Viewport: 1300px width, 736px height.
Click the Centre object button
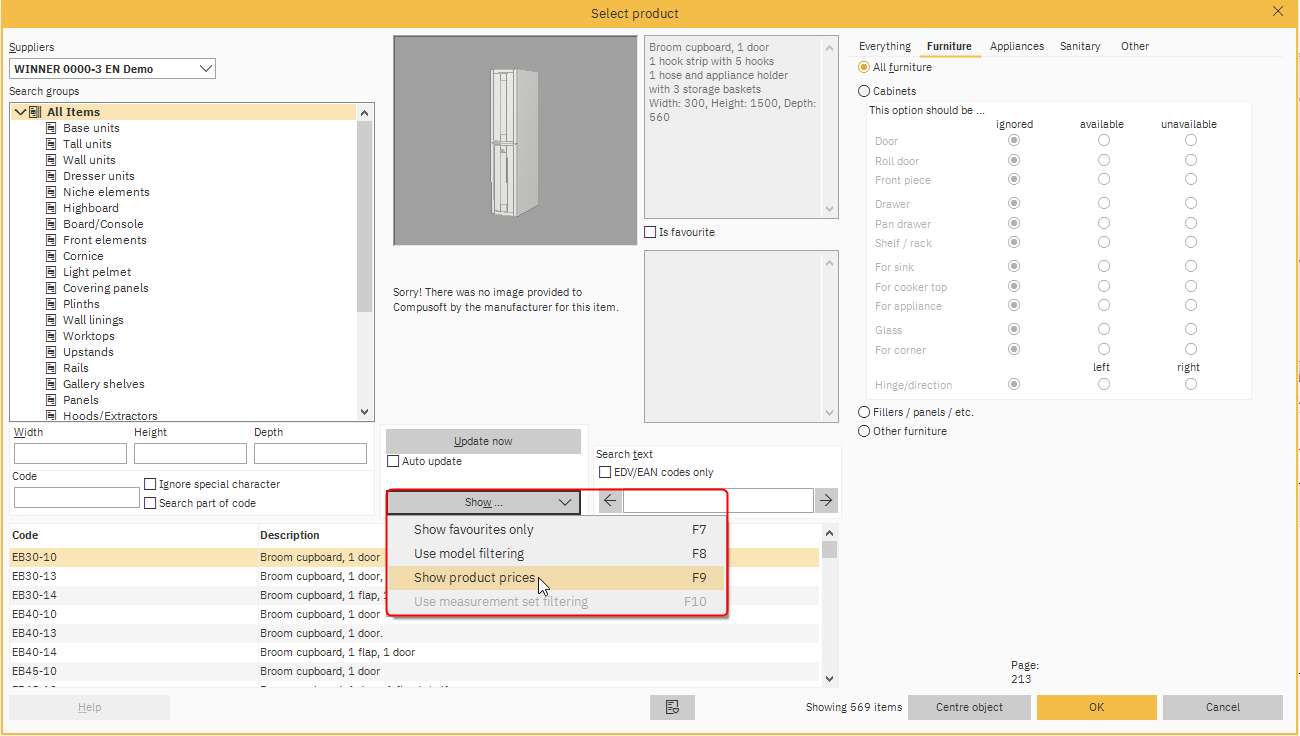tap(968, 707)
